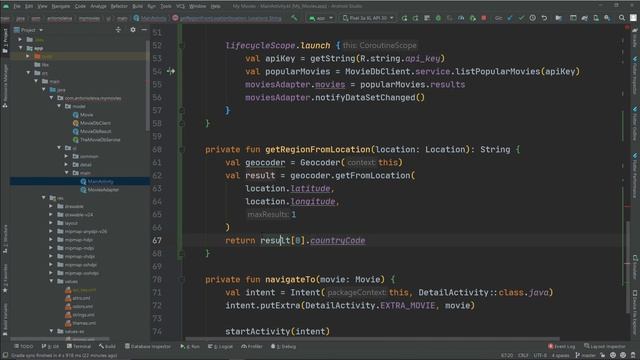Click the gutter icon on line 54
The height and width of the screenshot is (360, 640).
pyautogui.click(x=171, y=71)
